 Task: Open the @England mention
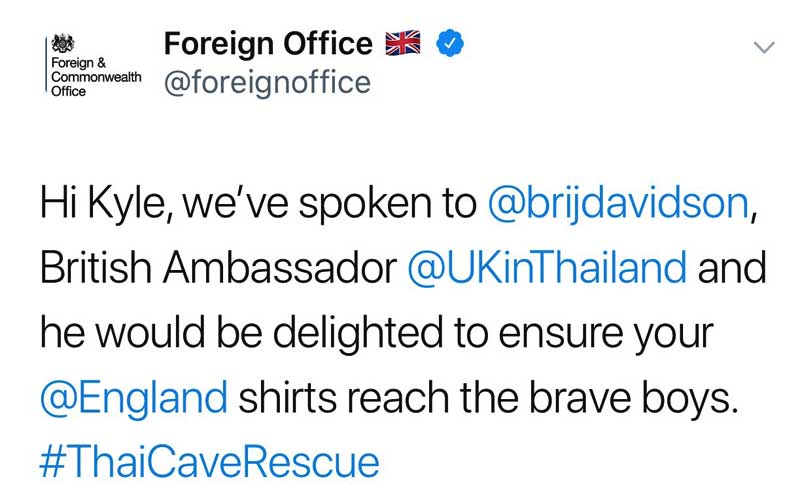pos(134,397)
